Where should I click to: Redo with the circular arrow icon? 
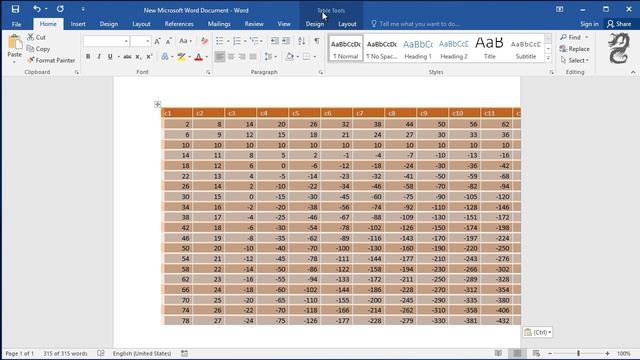pyautogui.click(x=60, y=9)
